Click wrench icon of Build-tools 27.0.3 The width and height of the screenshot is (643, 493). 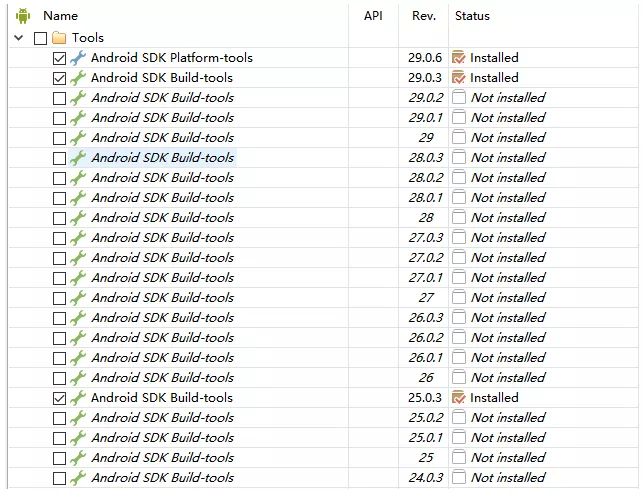tap(78, 238)
